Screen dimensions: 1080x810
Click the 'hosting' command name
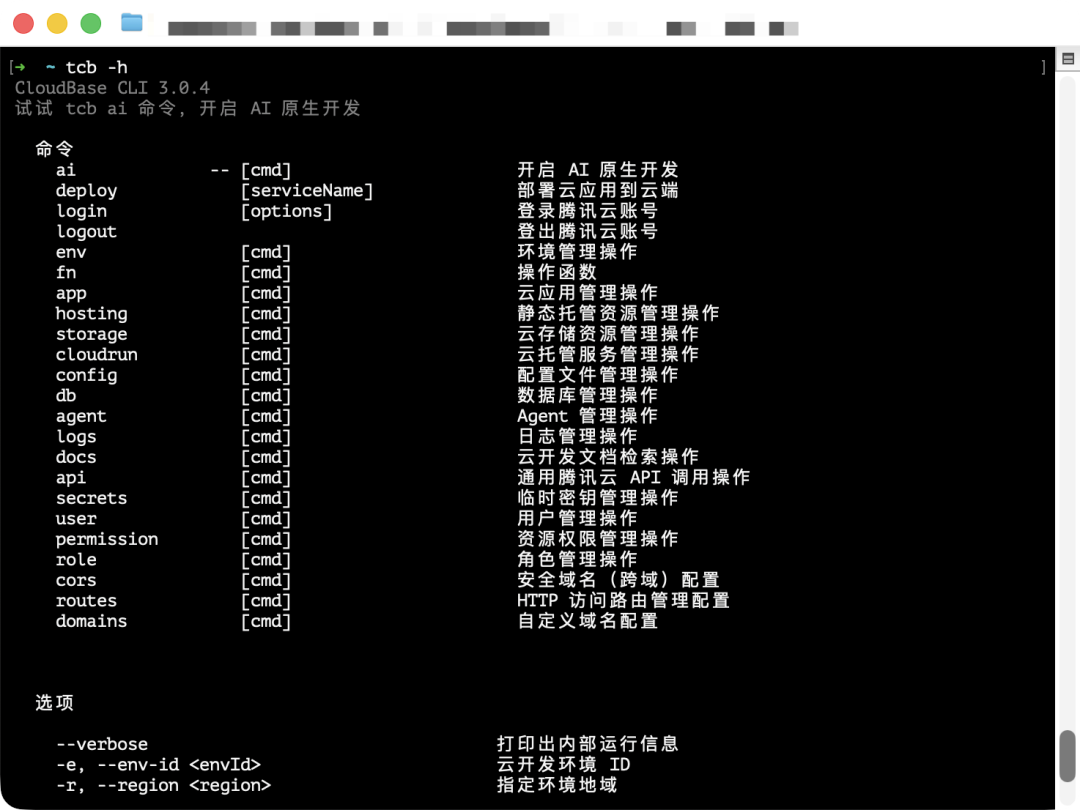[92, 314]
